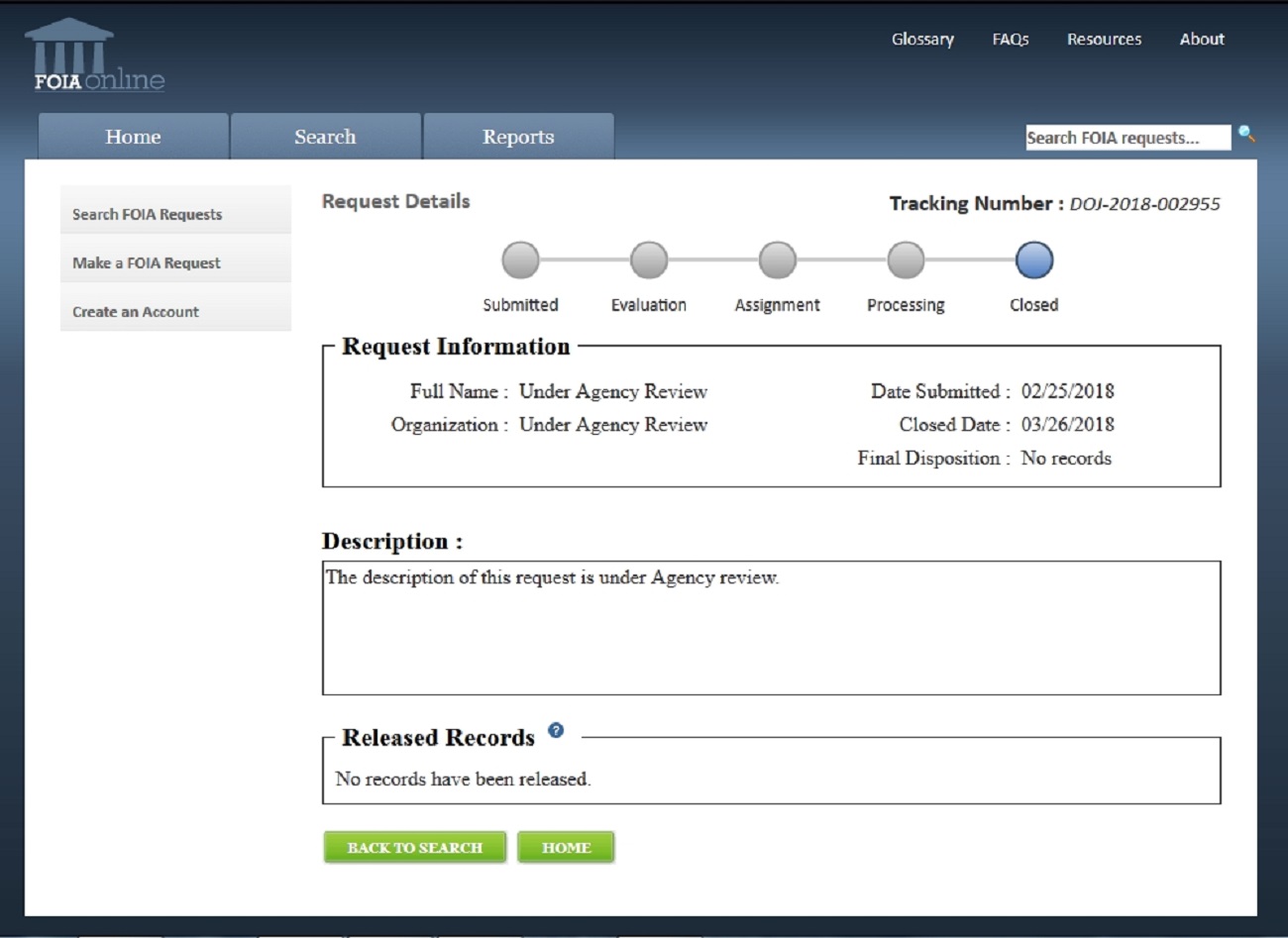This screenshot has height=938, width=1288.
Task: Open the Resources link
Action: [1104, 40]
